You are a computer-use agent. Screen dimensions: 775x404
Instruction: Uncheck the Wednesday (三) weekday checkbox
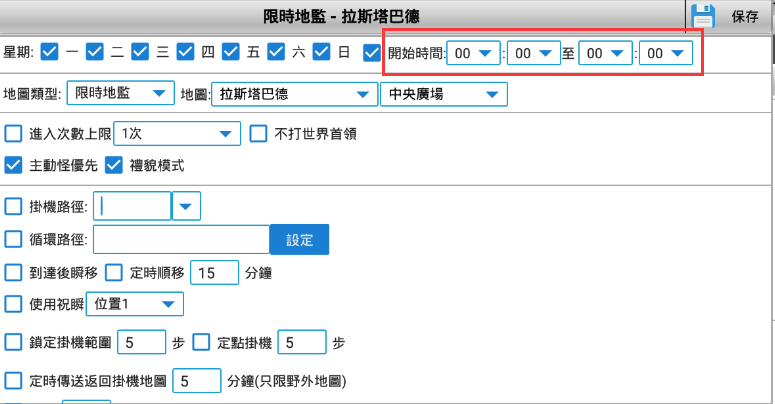(141, 52)
